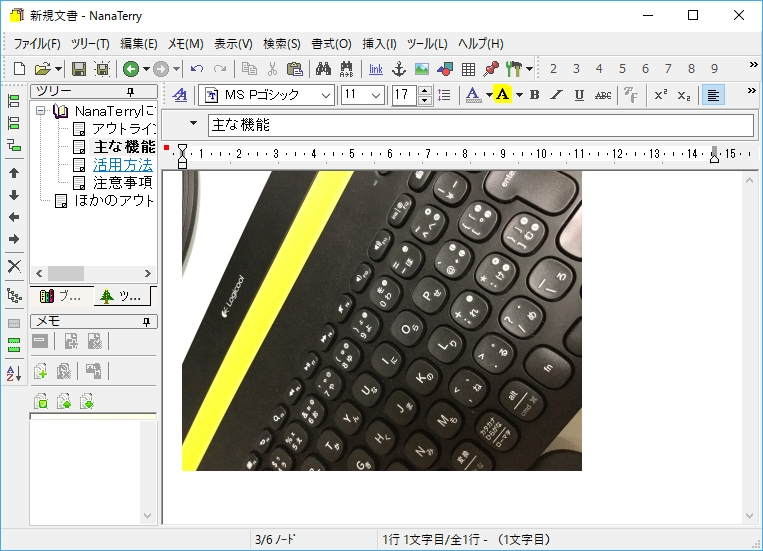
Task: Switch to the ブ... bookmark tab
Action: [61, 295]
